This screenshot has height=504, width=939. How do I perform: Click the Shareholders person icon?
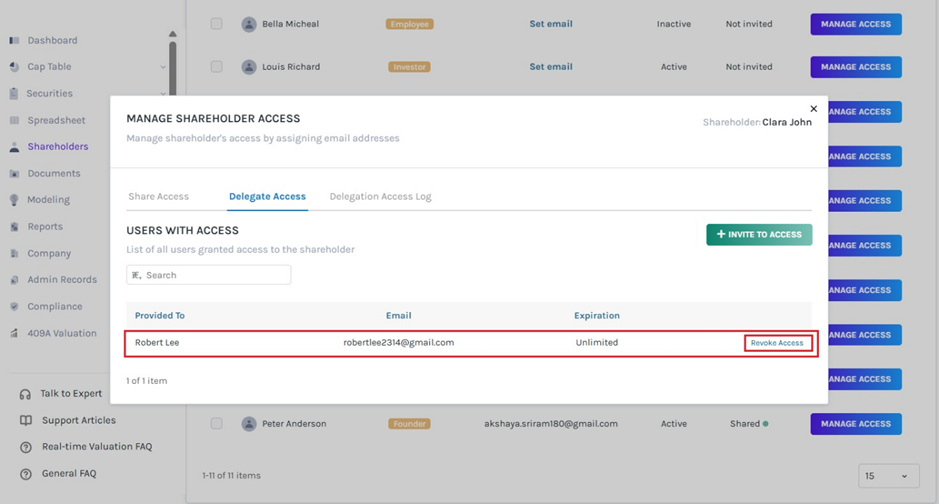pos(14,147)
